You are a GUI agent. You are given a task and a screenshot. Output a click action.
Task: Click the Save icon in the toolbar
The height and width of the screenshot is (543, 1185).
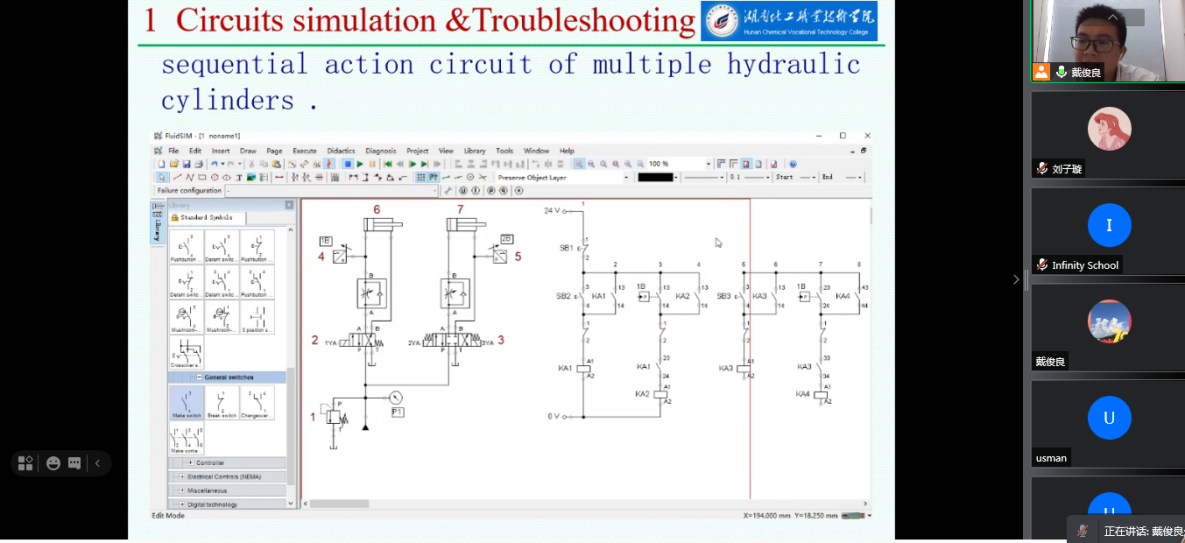pos(185,164)
